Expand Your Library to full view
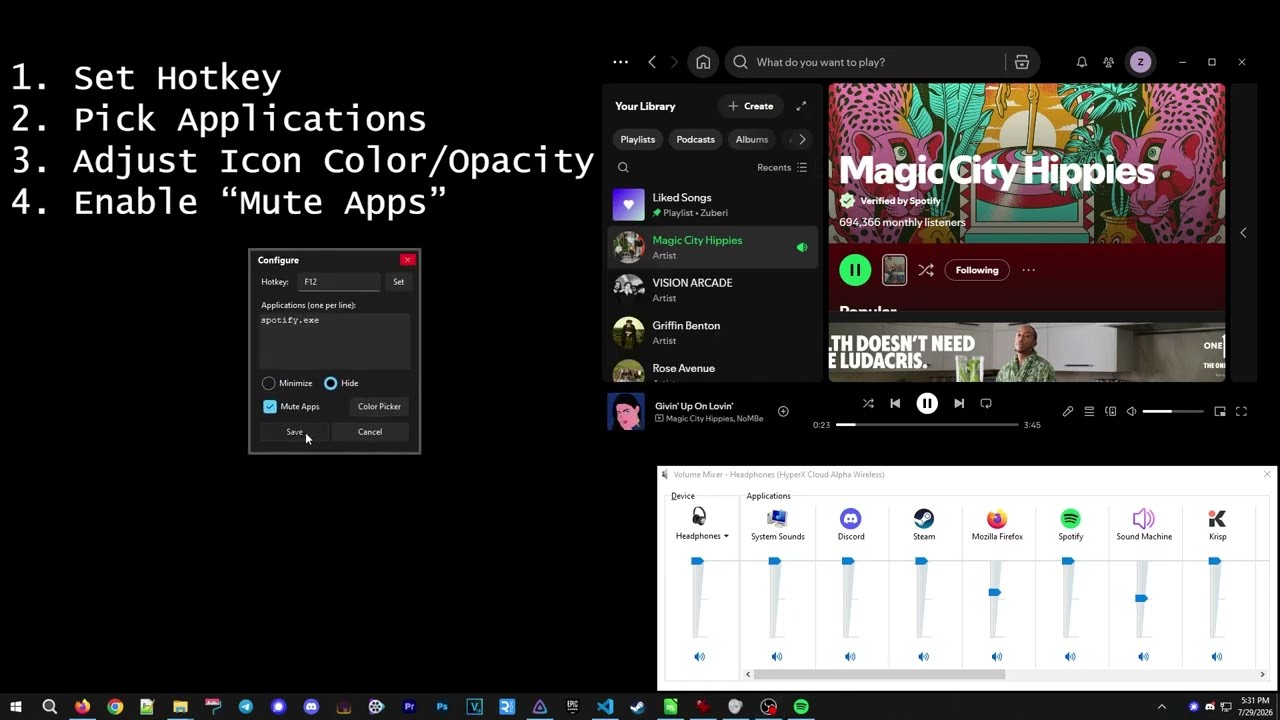The image size is (1280, 720). pyautogui.click(x=801, y=106)
